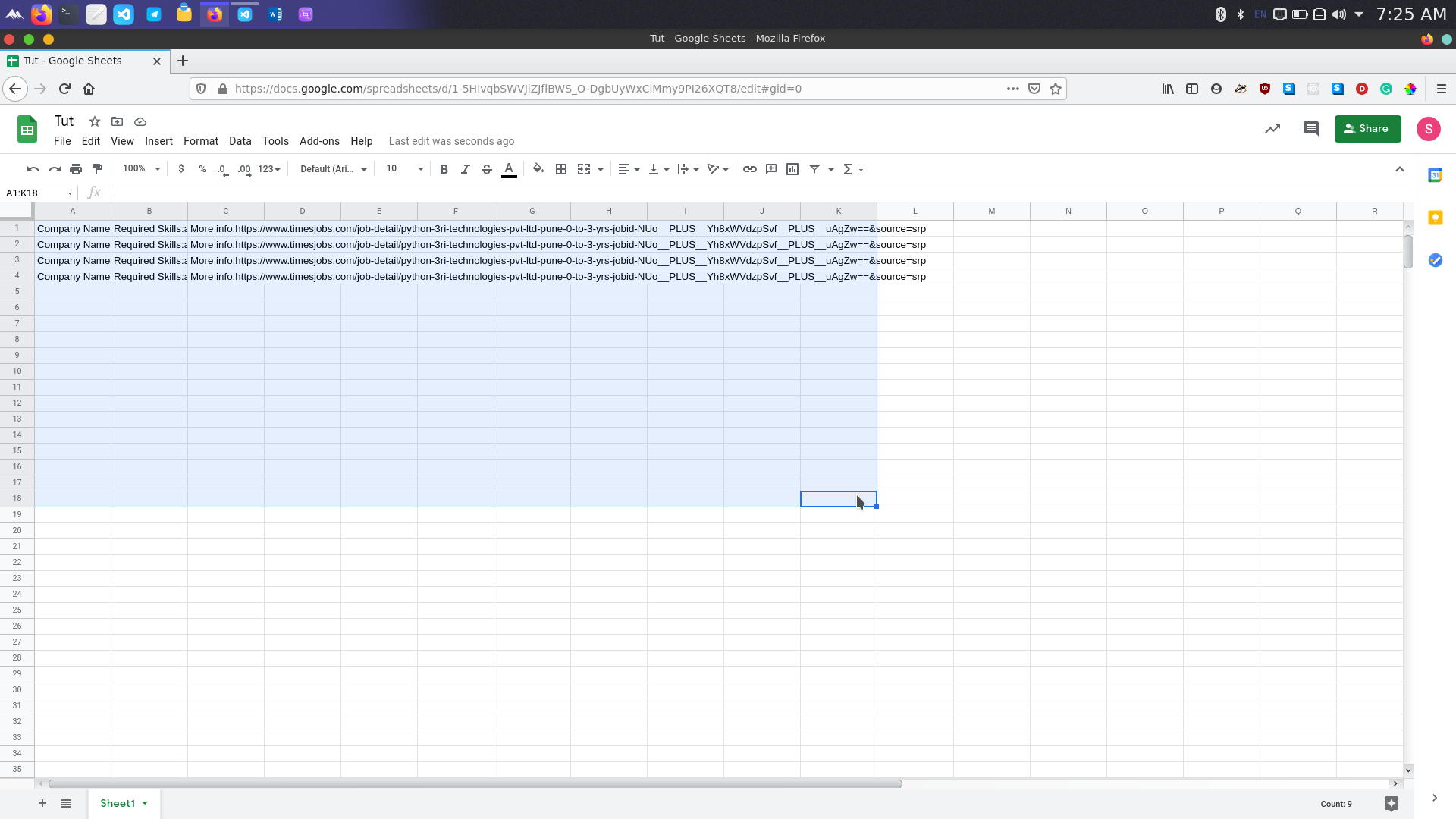1456x819 pixels.
Task: Click the insert link icon
Action: point(749,169)
